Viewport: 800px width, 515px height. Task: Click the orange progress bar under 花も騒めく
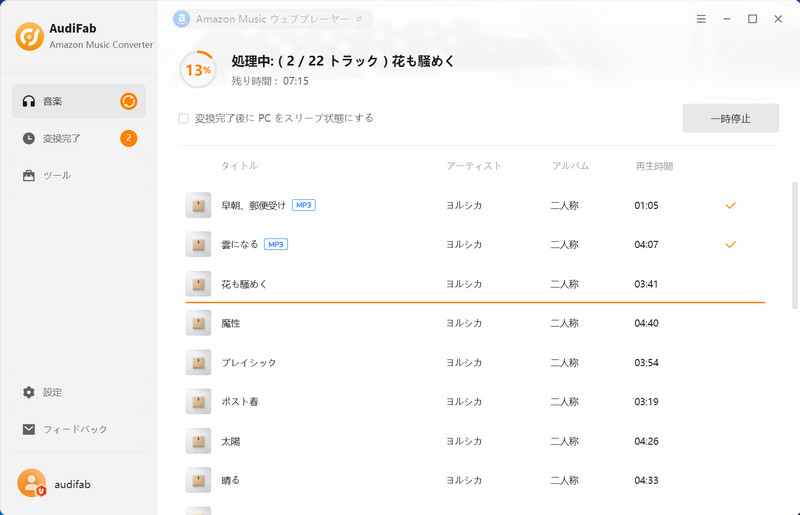click(475, 302)
